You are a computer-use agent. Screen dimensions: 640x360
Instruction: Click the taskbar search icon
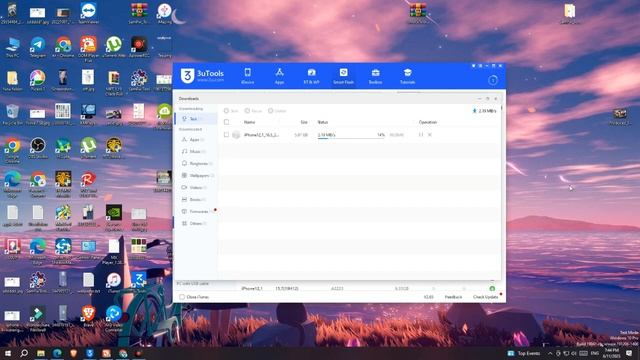click(x=24, y=353)
